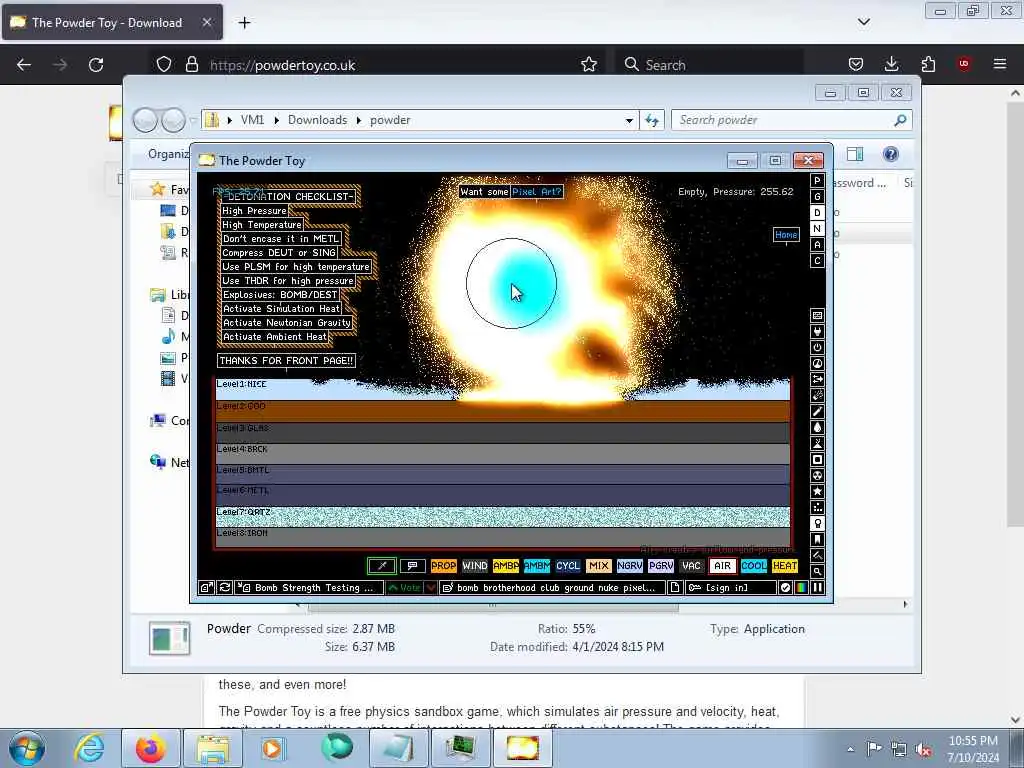
Task: Open the Radioactive category icon
Action: click(x=817, y=475)
